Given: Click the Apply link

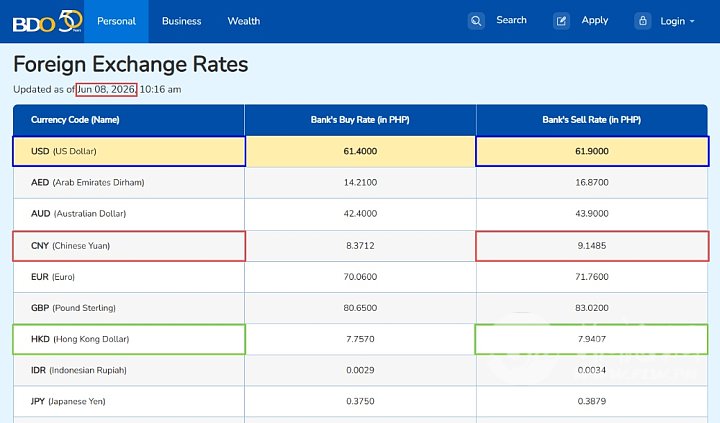Looking at the screenshot, I should (595, 20).
